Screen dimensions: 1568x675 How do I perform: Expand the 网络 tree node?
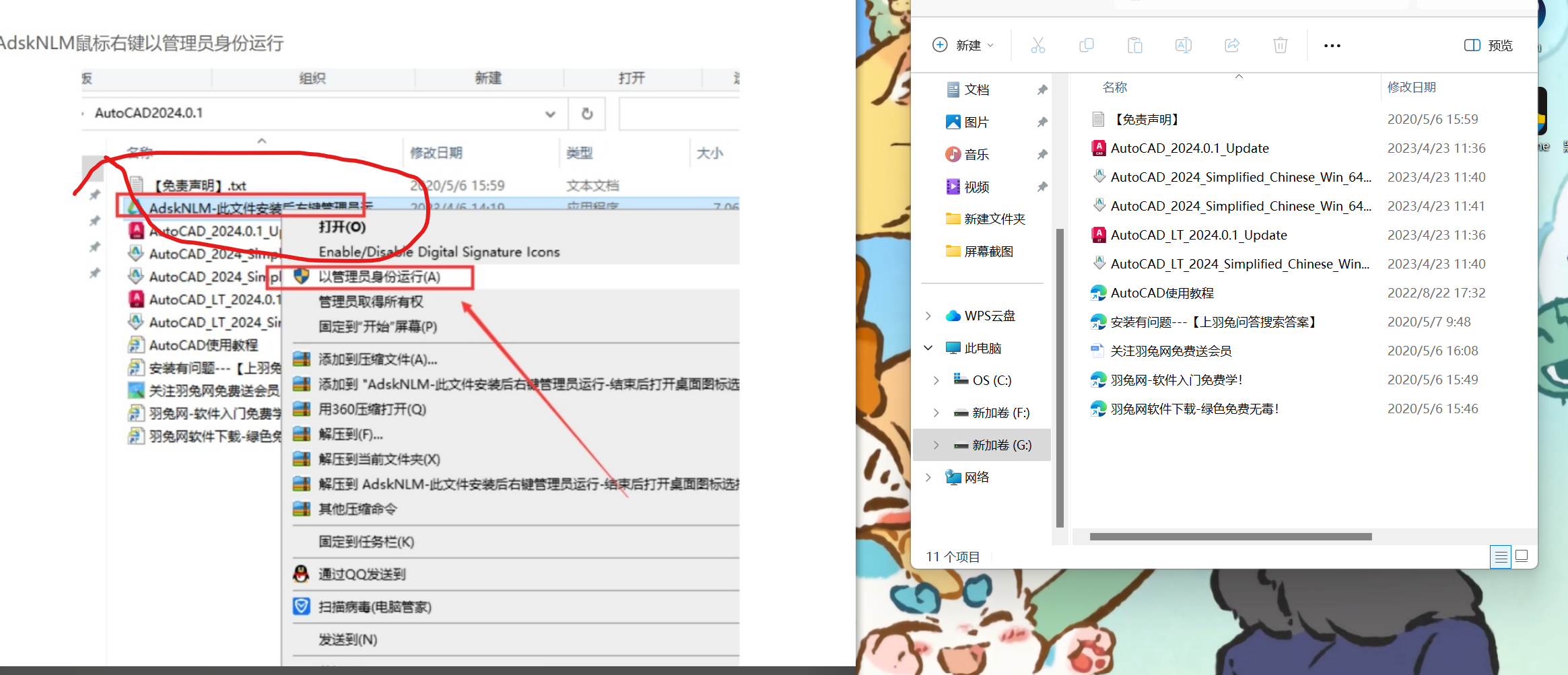928,477
